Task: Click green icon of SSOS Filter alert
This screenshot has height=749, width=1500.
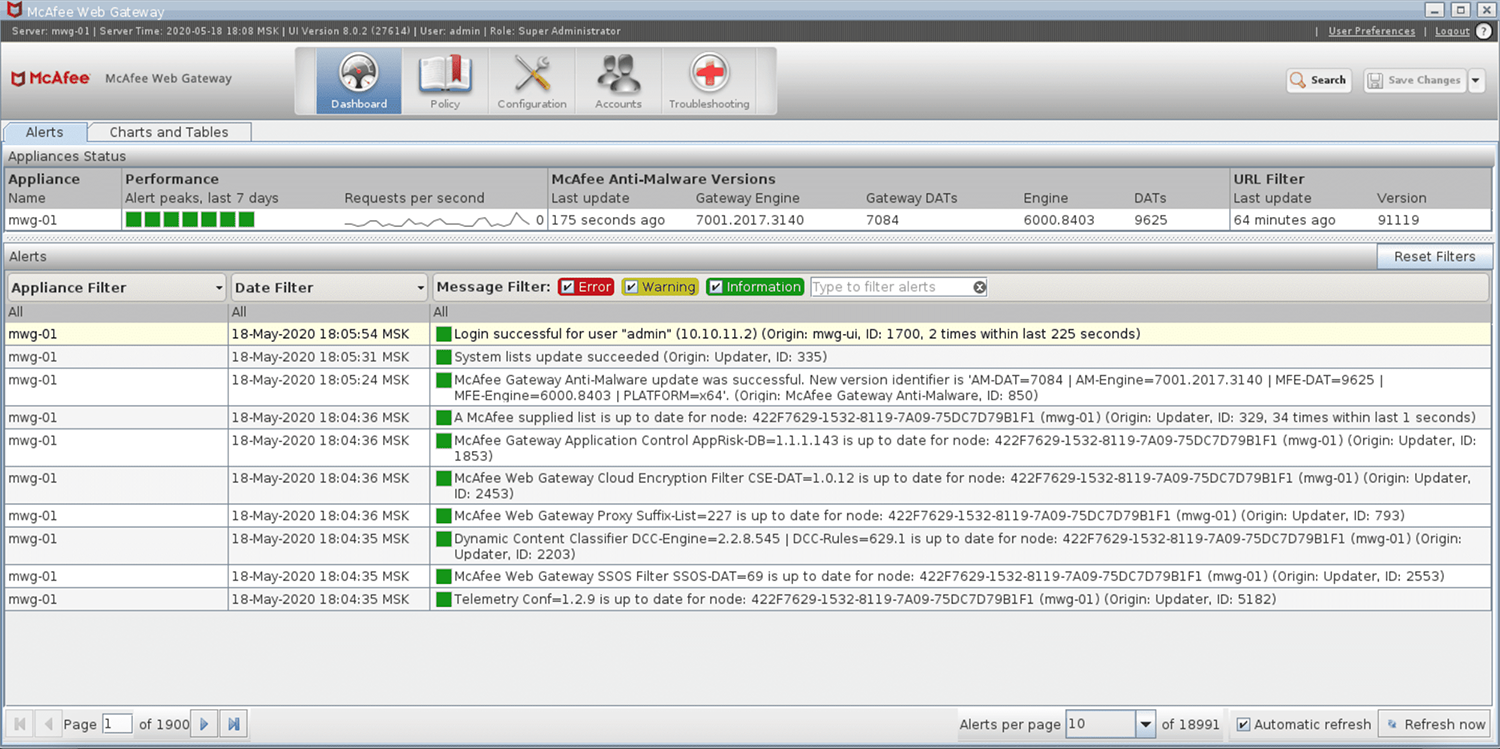Action: (x=444, y=577)
